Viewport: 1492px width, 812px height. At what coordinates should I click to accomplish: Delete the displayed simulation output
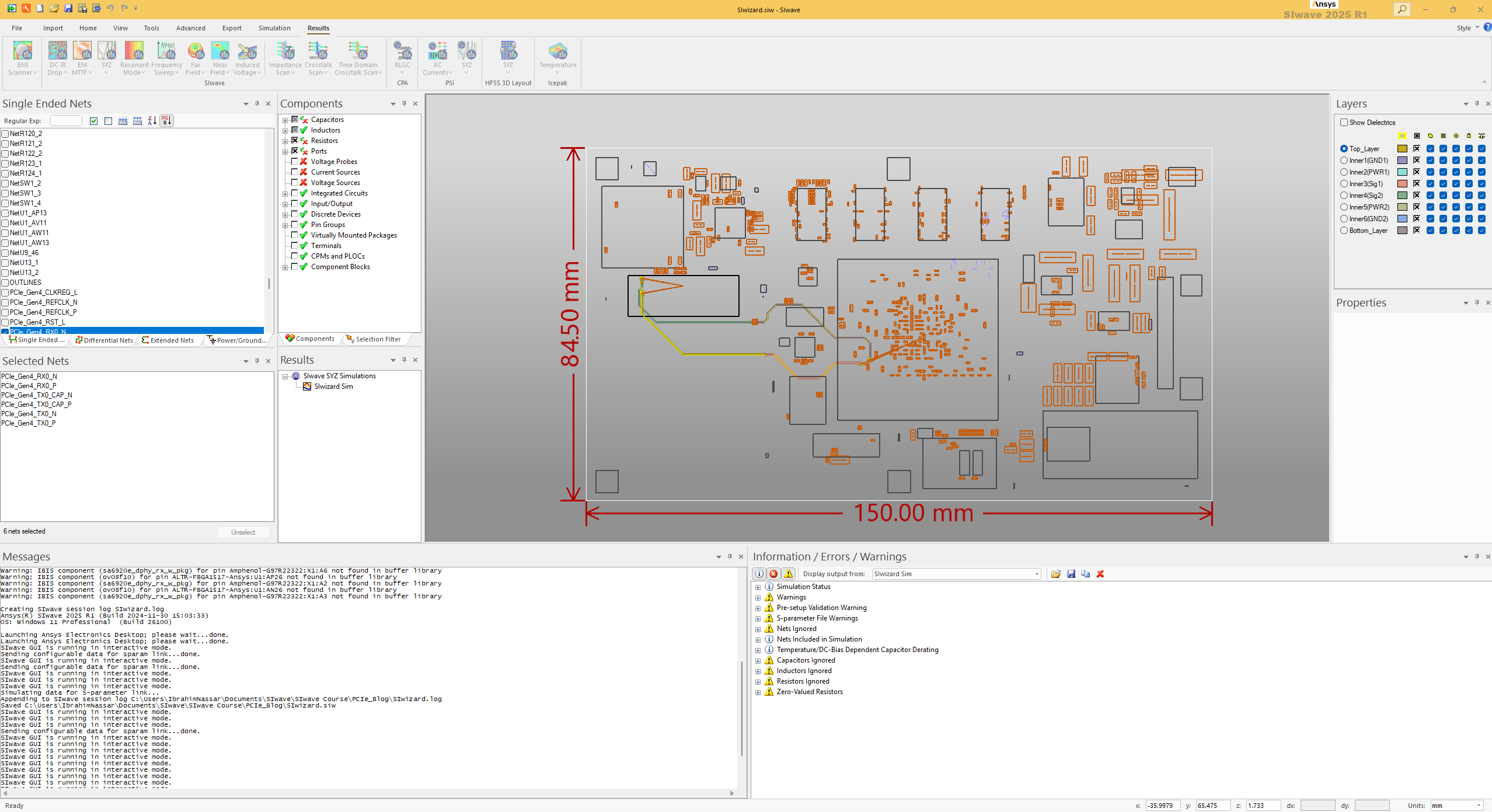click(x=1099, y=574)
